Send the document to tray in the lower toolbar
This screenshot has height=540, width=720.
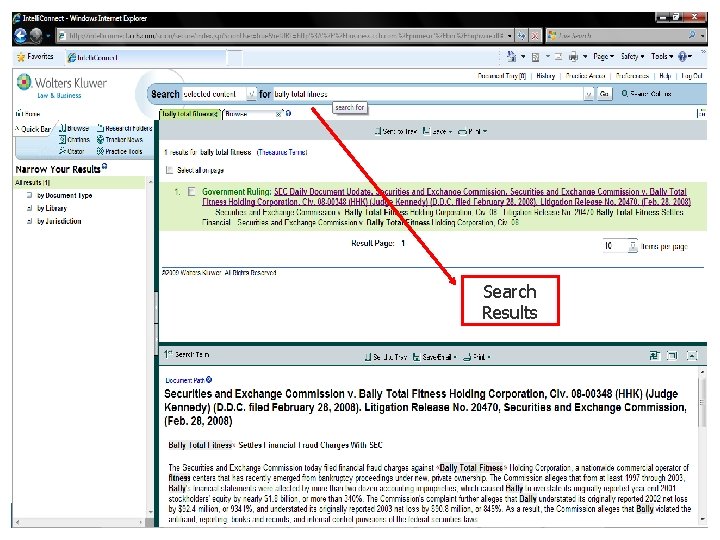point(386,357)
